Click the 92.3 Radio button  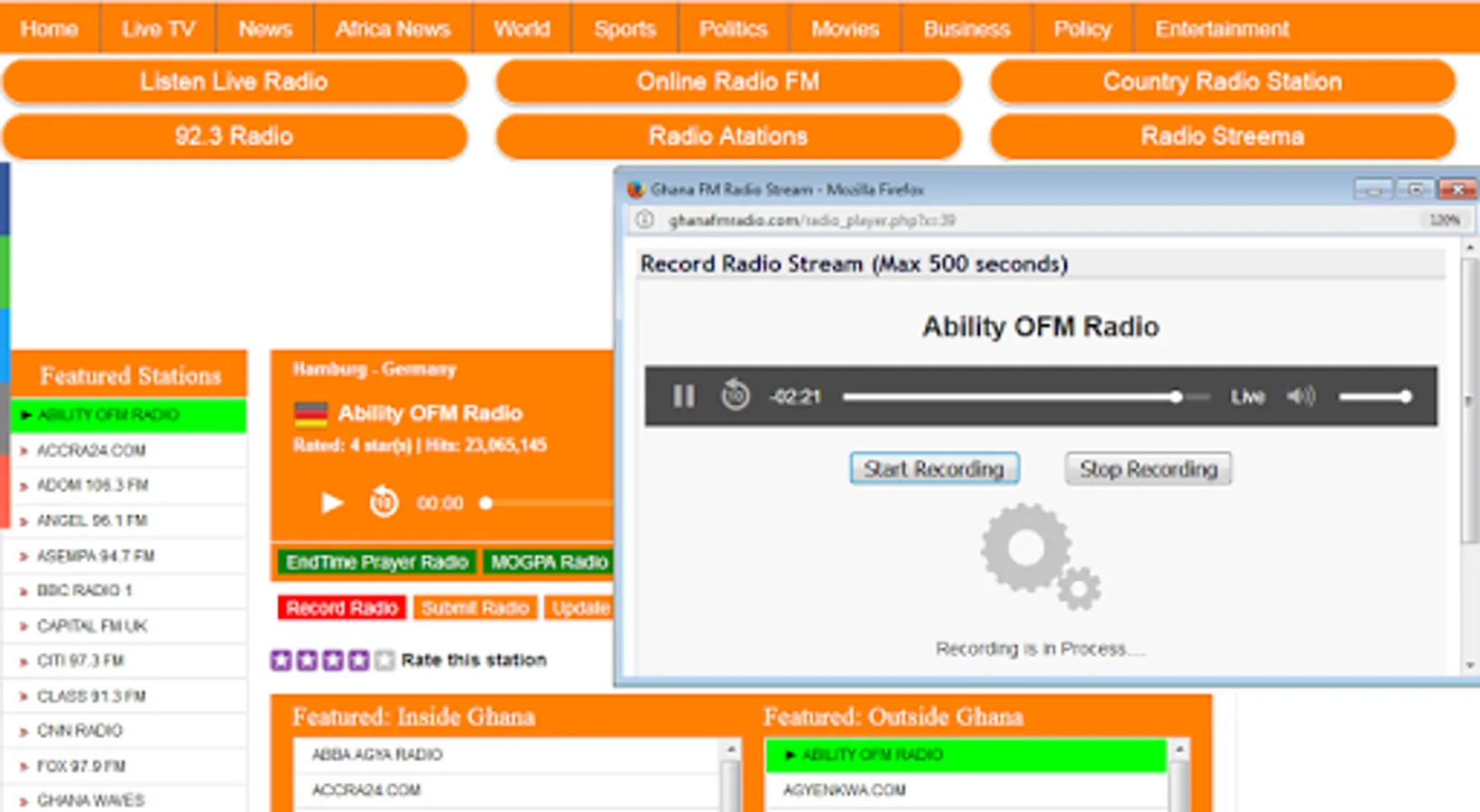point(235,136)
